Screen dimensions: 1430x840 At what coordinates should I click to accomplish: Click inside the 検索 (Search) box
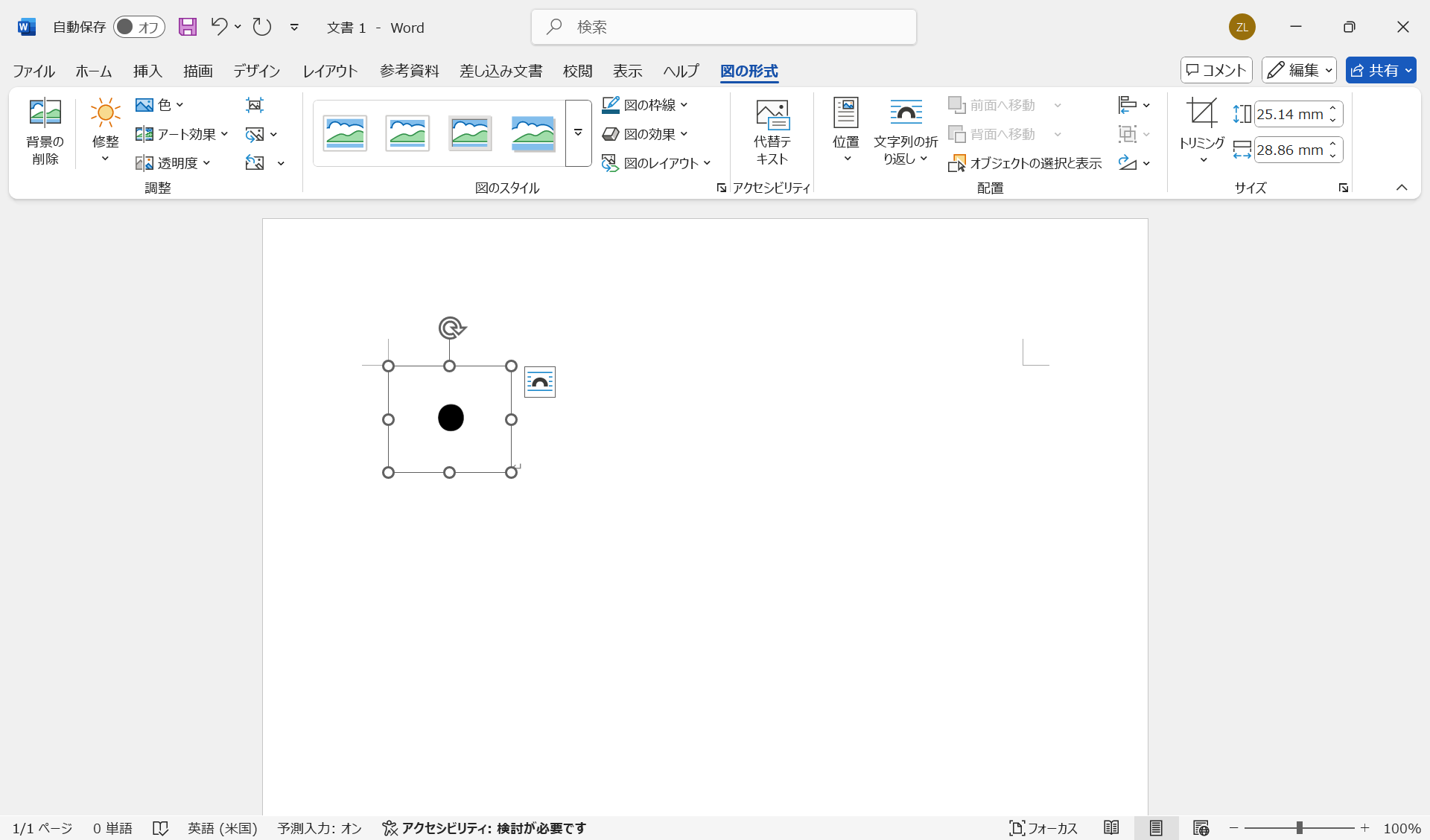722,27
